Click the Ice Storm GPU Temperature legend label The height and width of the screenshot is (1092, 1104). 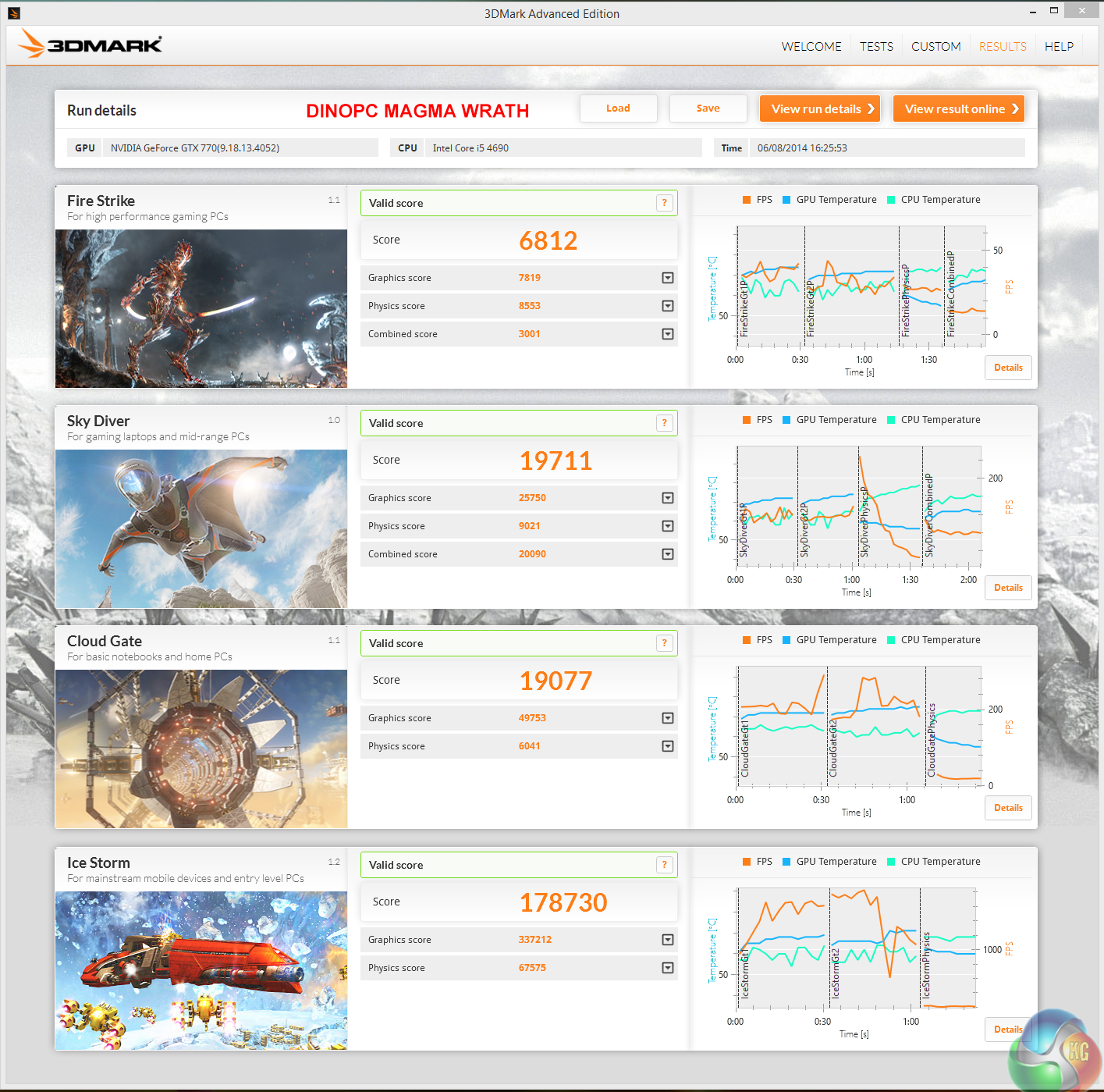836,862
